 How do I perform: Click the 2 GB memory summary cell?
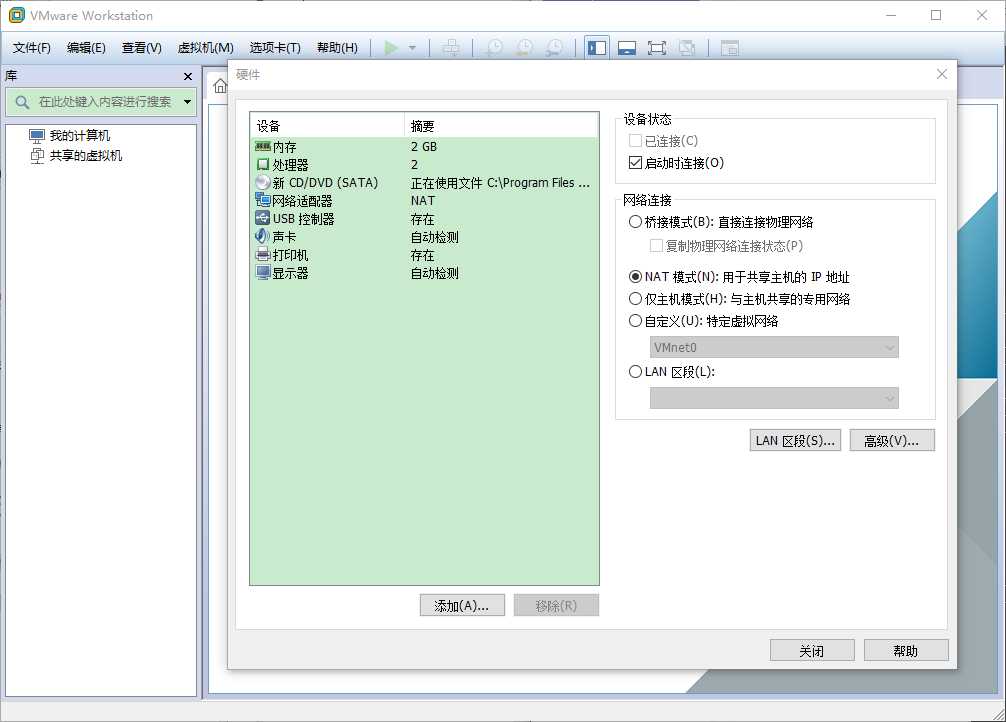pyautogui.click(x=423, y=146)
